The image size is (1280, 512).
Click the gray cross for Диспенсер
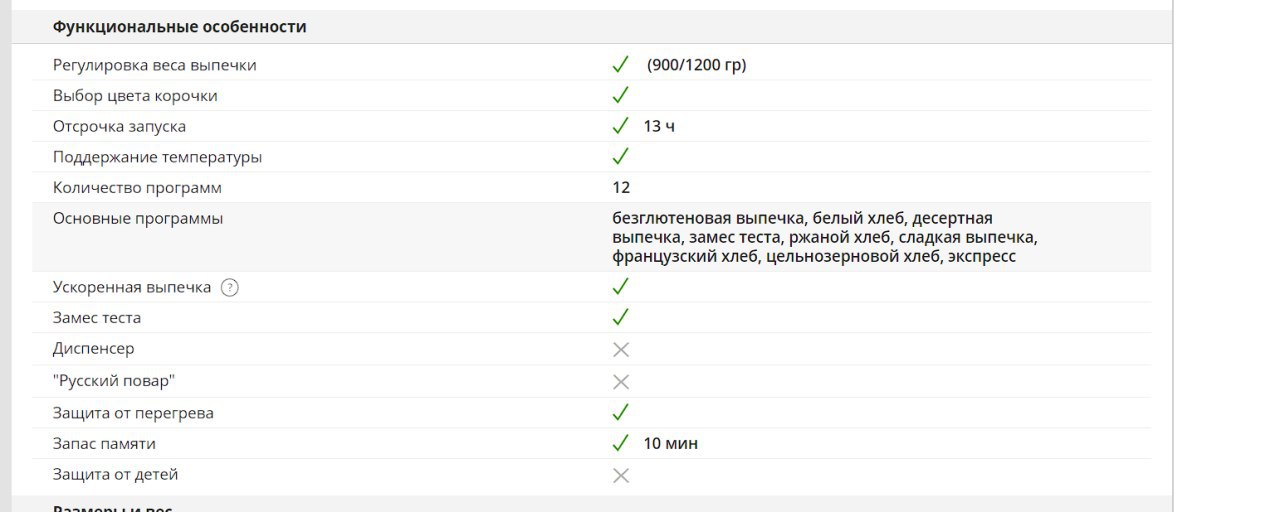click(x=620, y=349)
